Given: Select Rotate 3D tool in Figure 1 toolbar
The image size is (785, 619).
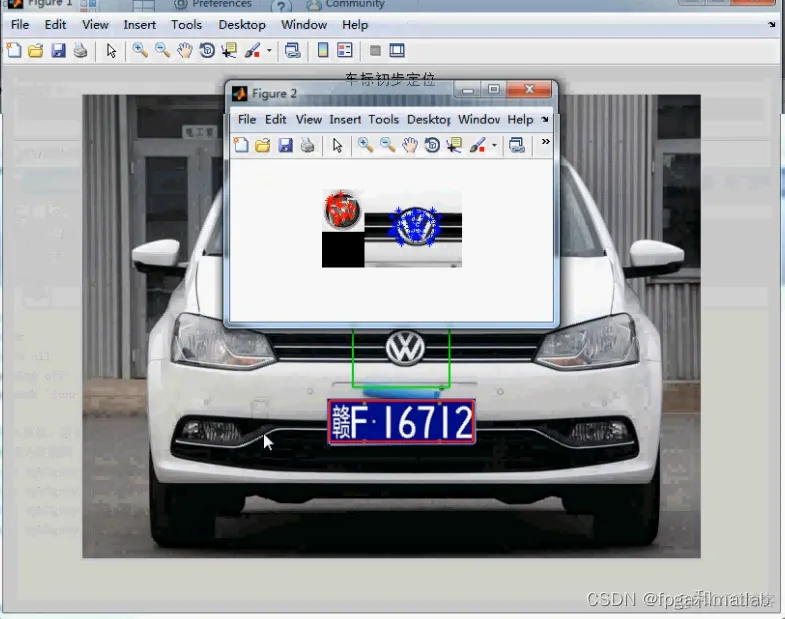Looking at the screenshot, I should [x=207, y=51].
